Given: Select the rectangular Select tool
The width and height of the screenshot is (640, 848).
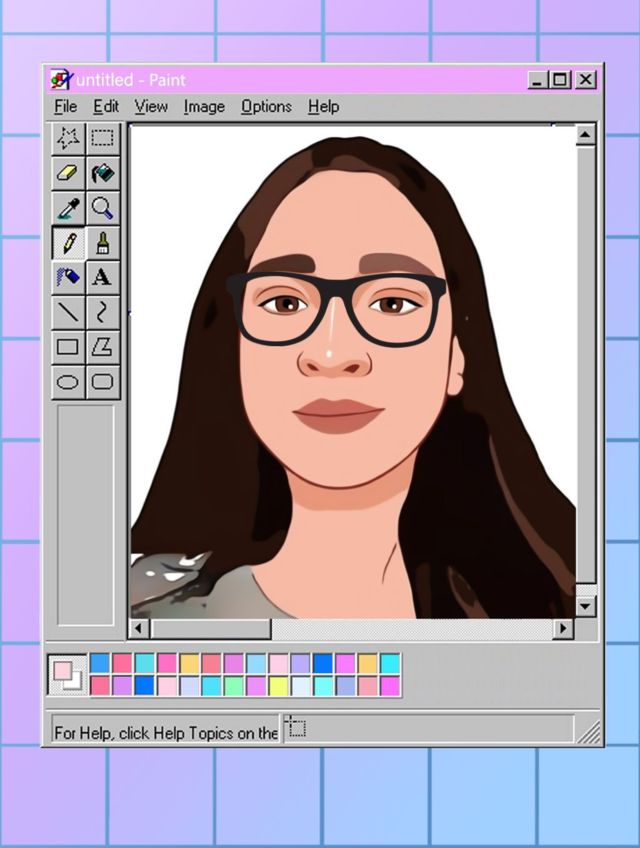Looking at the screenshot, I should (103, 138).
